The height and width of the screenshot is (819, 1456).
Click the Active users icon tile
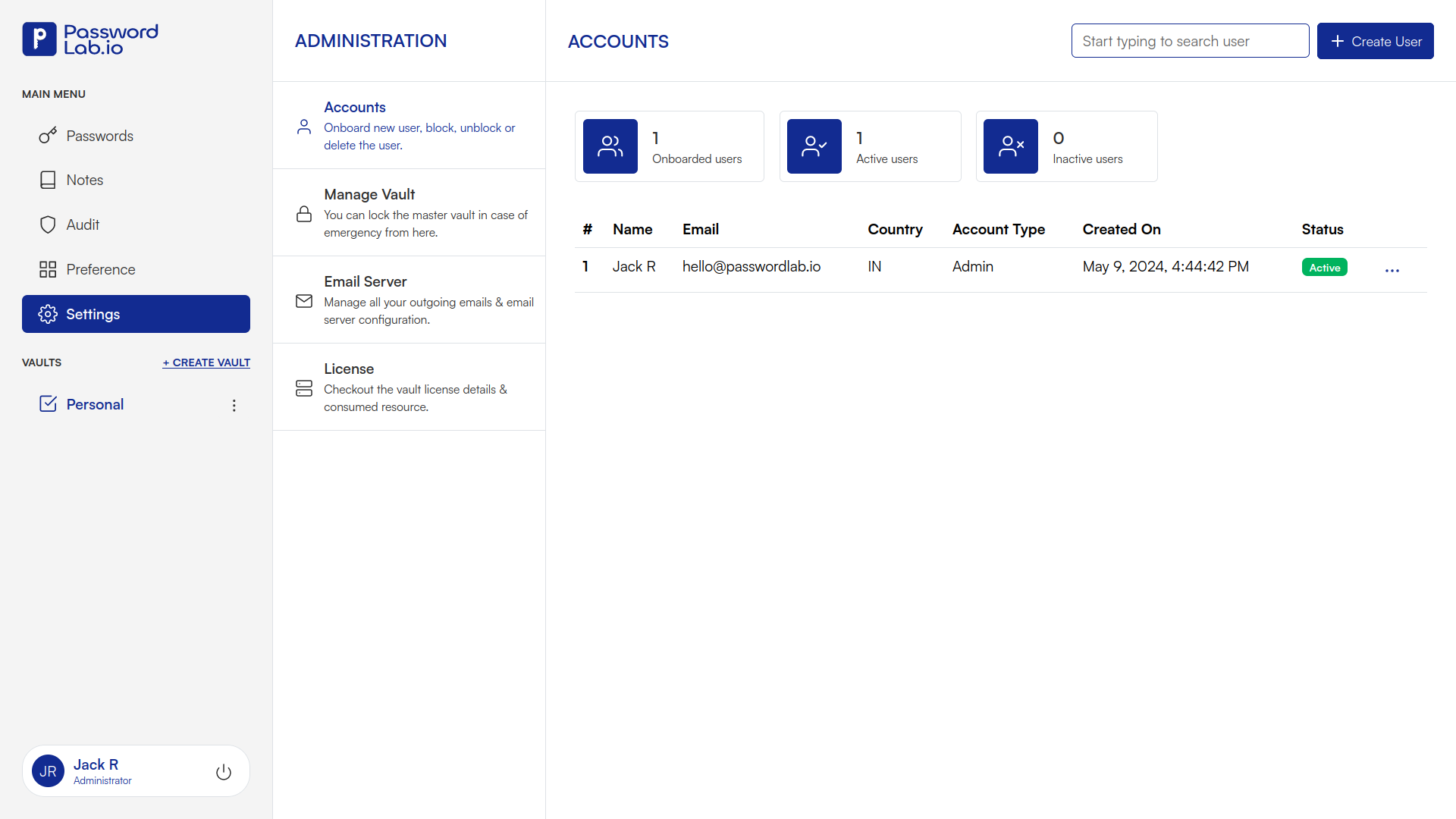(x=814, y=146)
